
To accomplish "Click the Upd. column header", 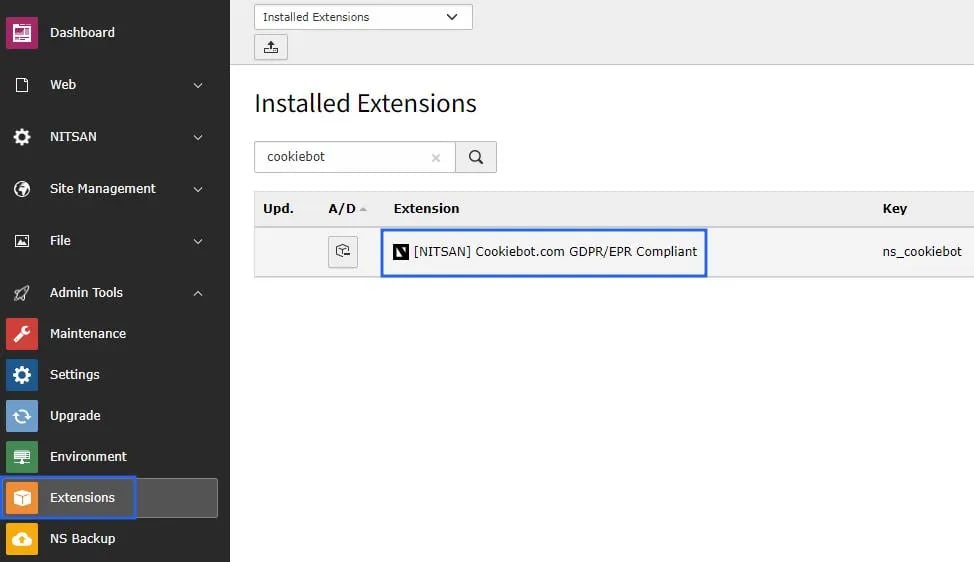I will [278, 209].
